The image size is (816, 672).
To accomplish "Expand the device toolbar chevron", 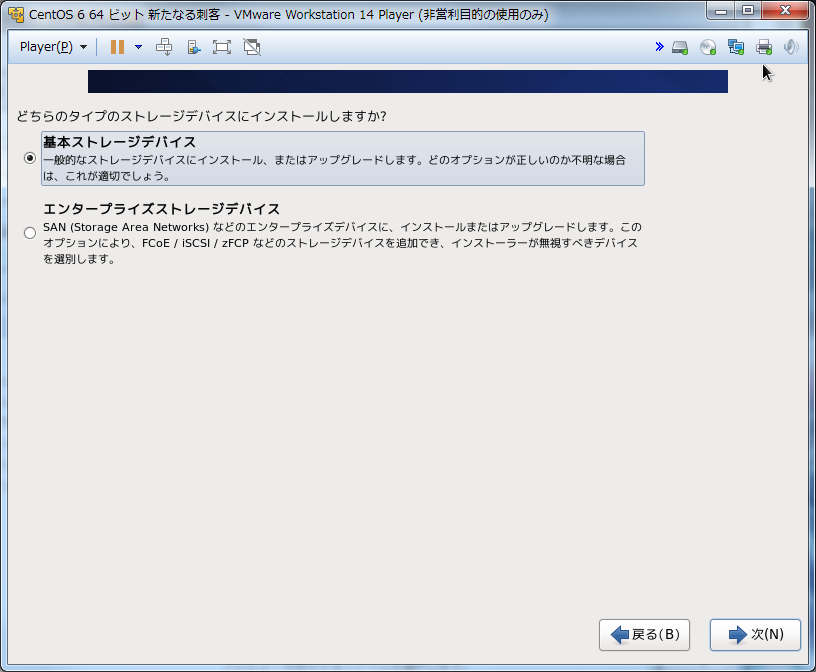I will (x=659, y=47).
